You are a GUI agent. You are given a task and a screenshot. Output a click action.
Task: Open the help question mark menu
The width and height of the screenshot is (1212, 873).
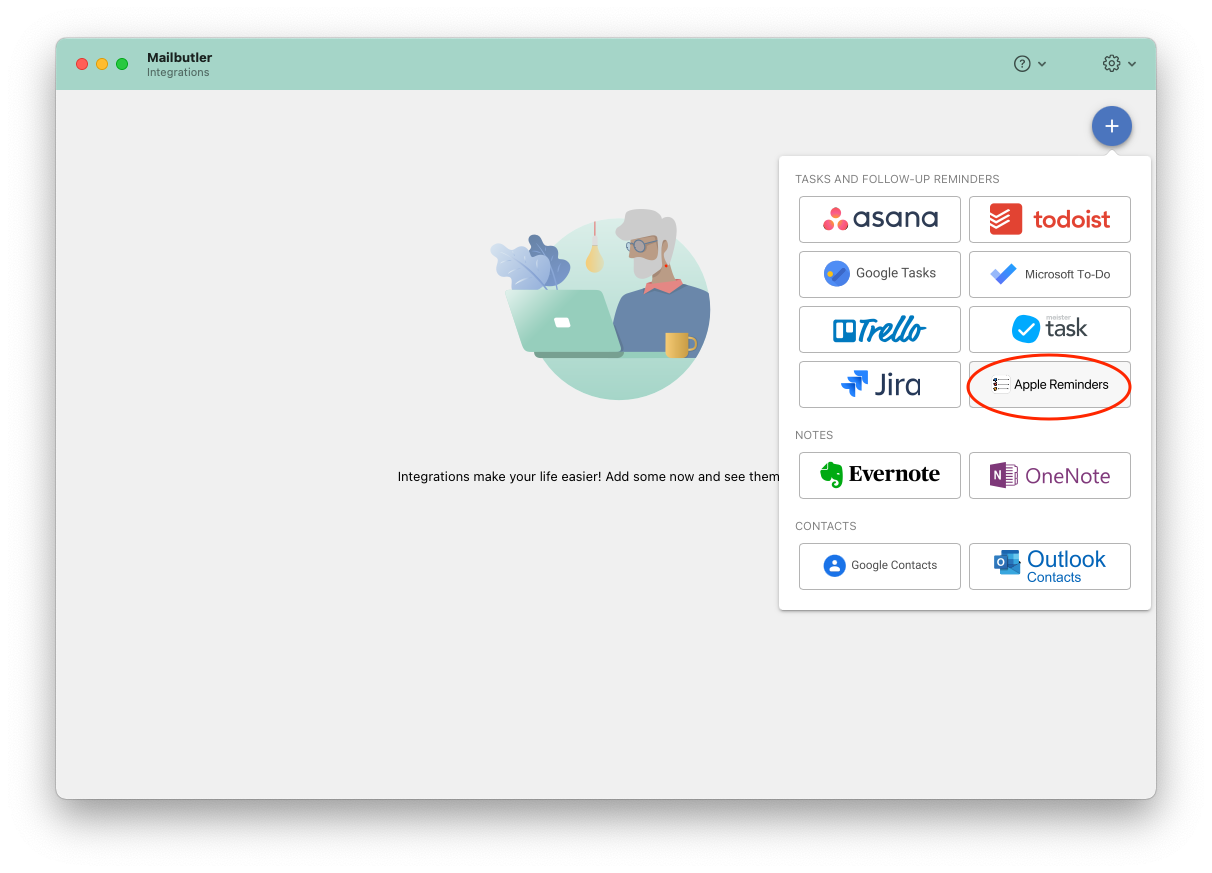[1030, 63]
